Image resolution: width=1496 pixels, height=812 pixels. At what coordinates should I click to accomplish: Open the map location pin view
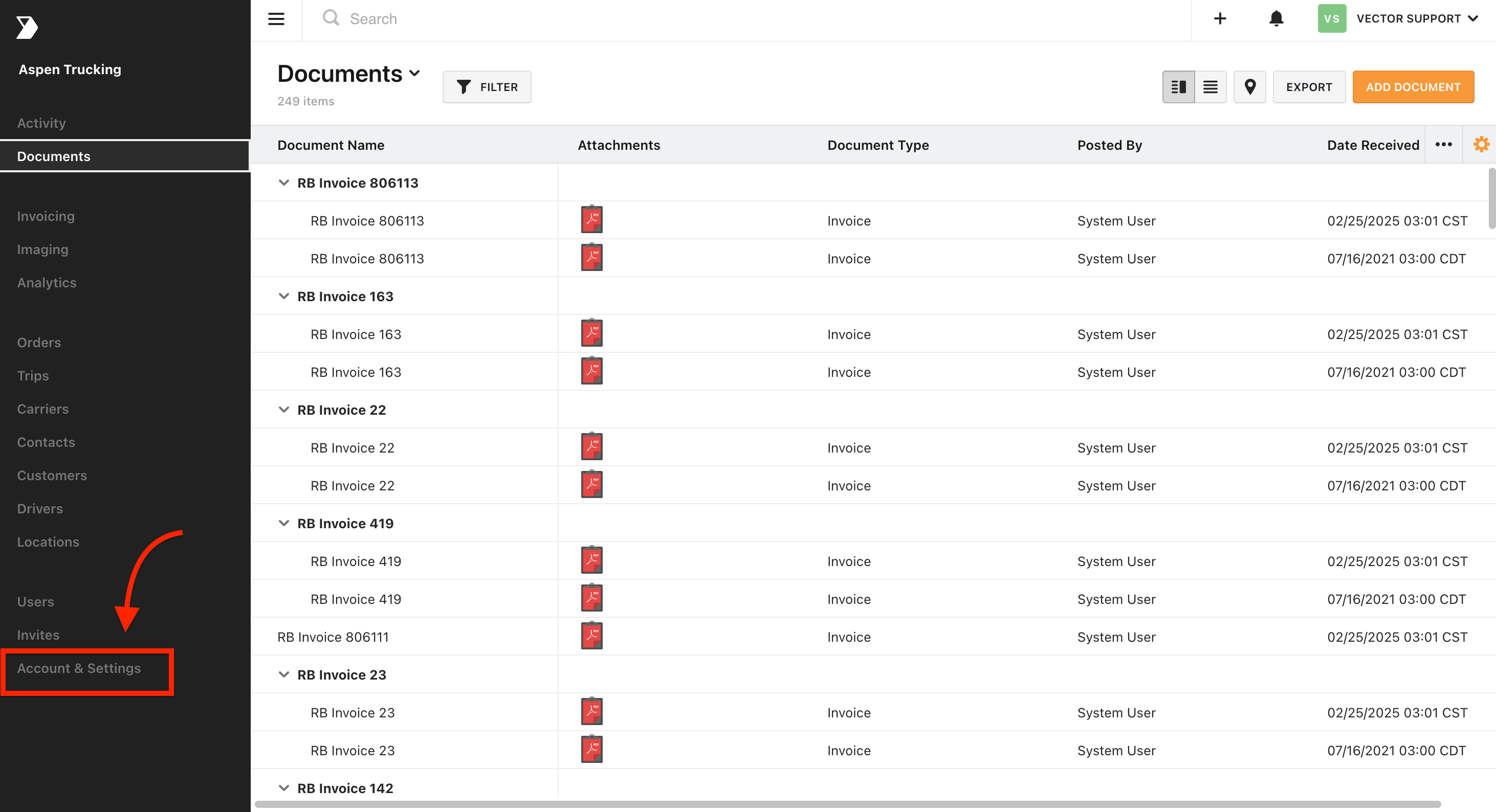pyautogui.click(x=1250, y=87)
